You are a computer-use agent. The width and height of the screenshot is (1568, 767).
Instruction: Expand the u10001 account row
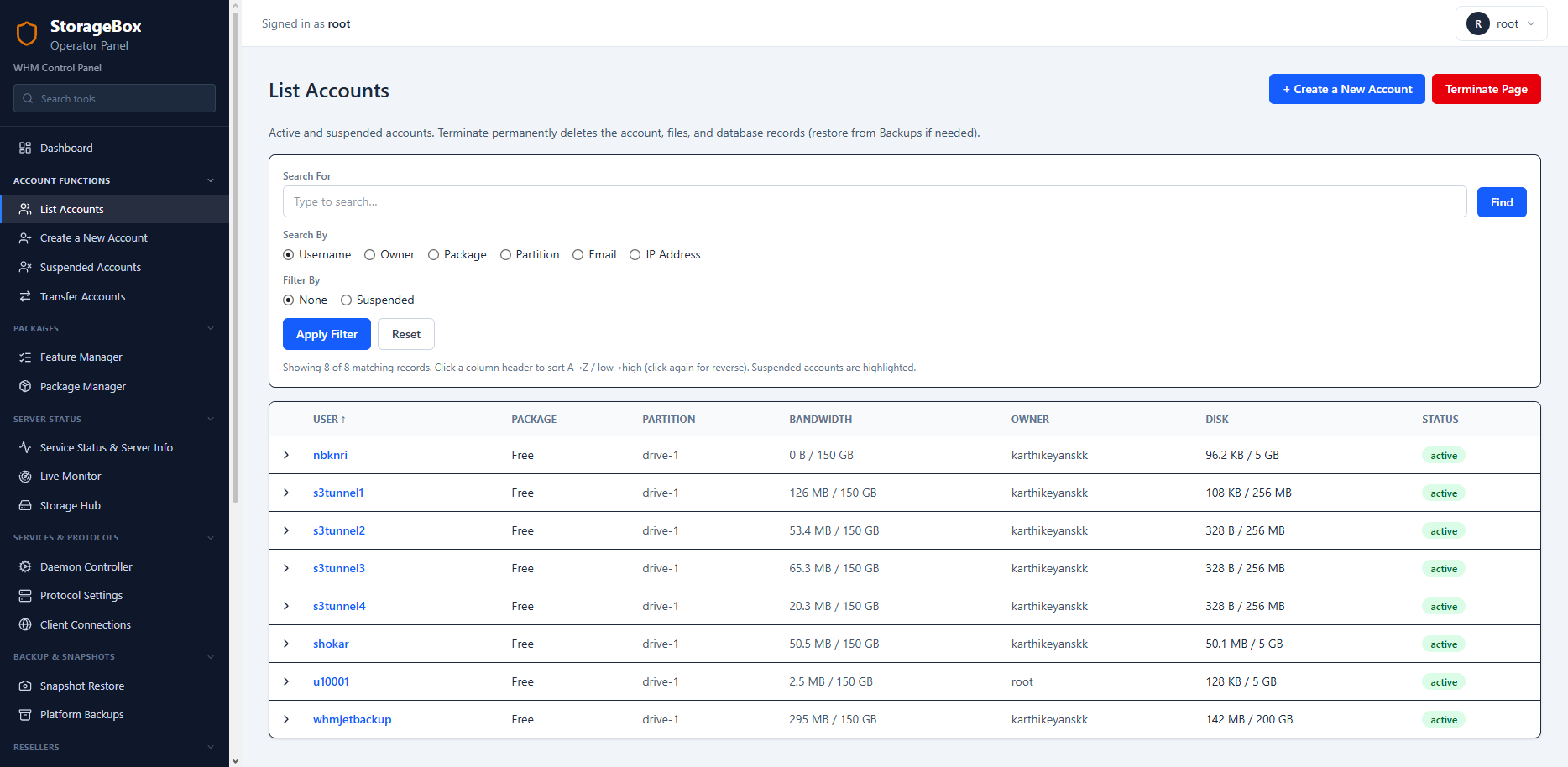point(286,681)
